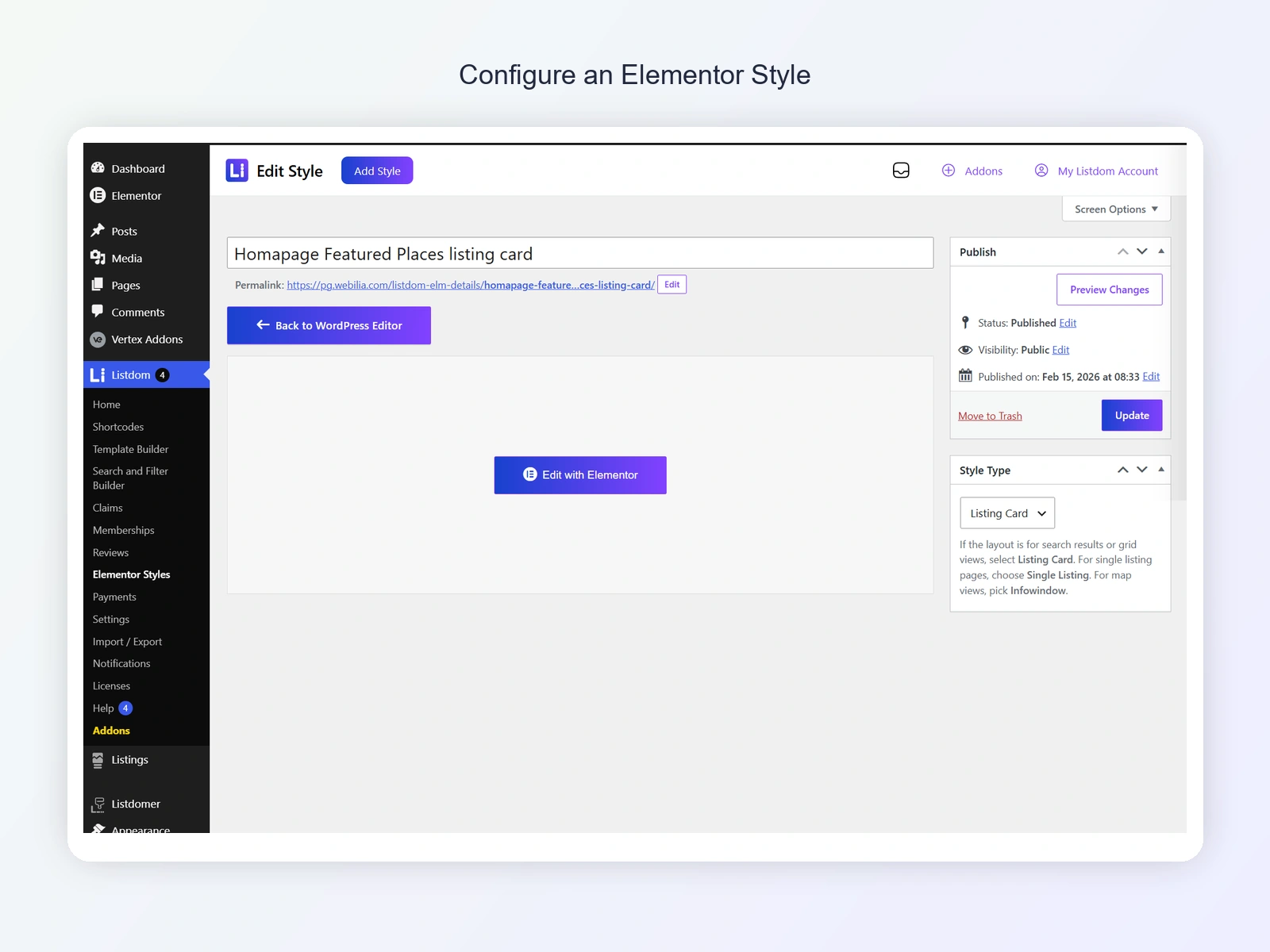Viewport: 1270px width, 952px height.
Task: Open Notifications submenu item
Action: point(121,663)
